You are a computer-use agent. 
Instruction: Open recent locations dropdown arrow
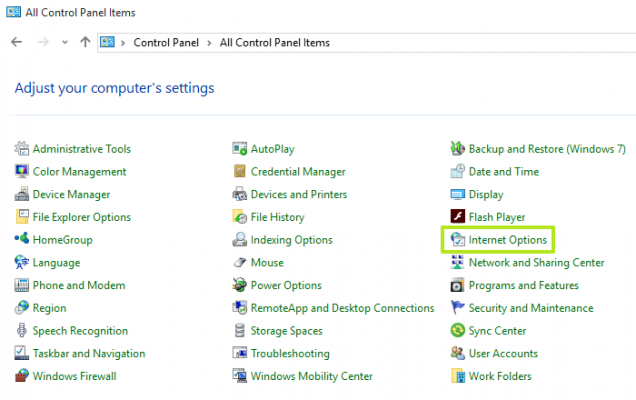pos(65,43)
